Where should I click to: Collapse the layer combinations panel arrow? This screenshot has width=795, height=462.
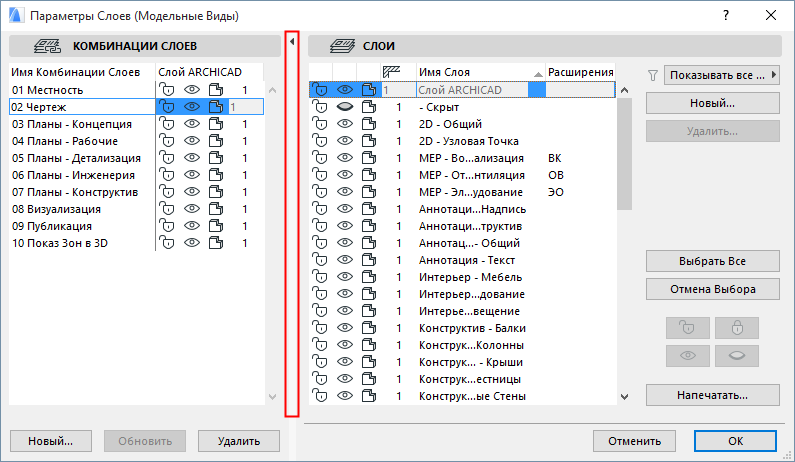[x=292, y=42]
